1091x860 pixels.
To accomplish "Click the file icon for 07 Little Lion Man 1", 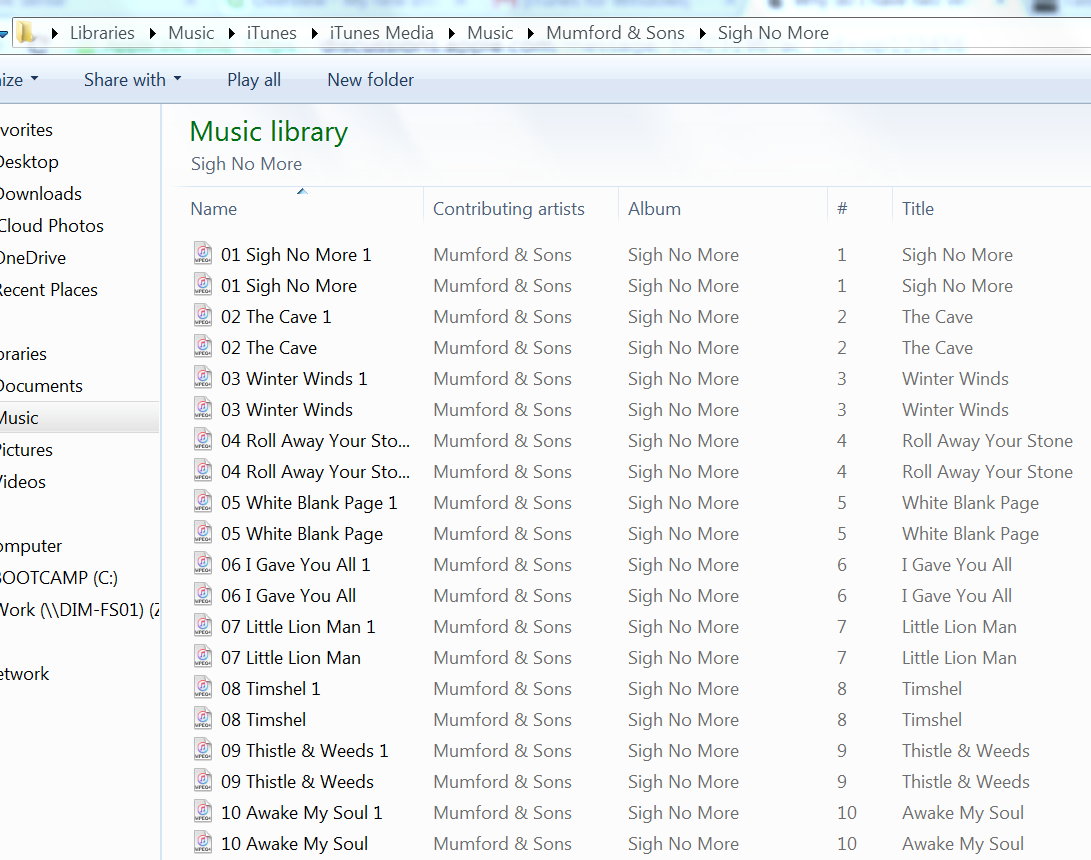I will point(202,626).
